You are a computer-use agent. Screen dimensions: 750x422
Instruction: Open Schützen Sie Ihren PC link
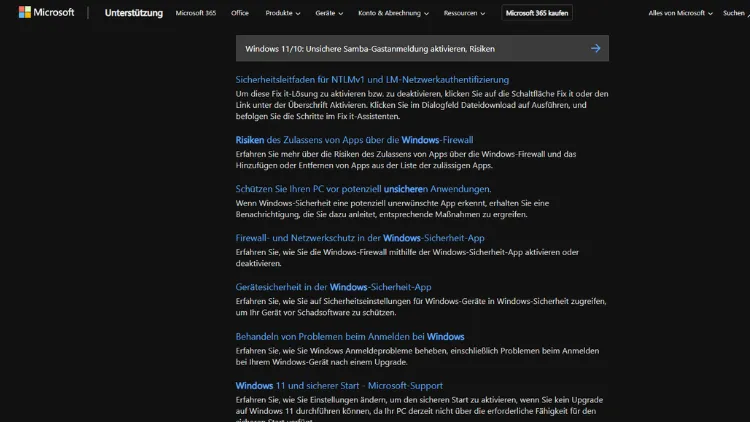363,189
